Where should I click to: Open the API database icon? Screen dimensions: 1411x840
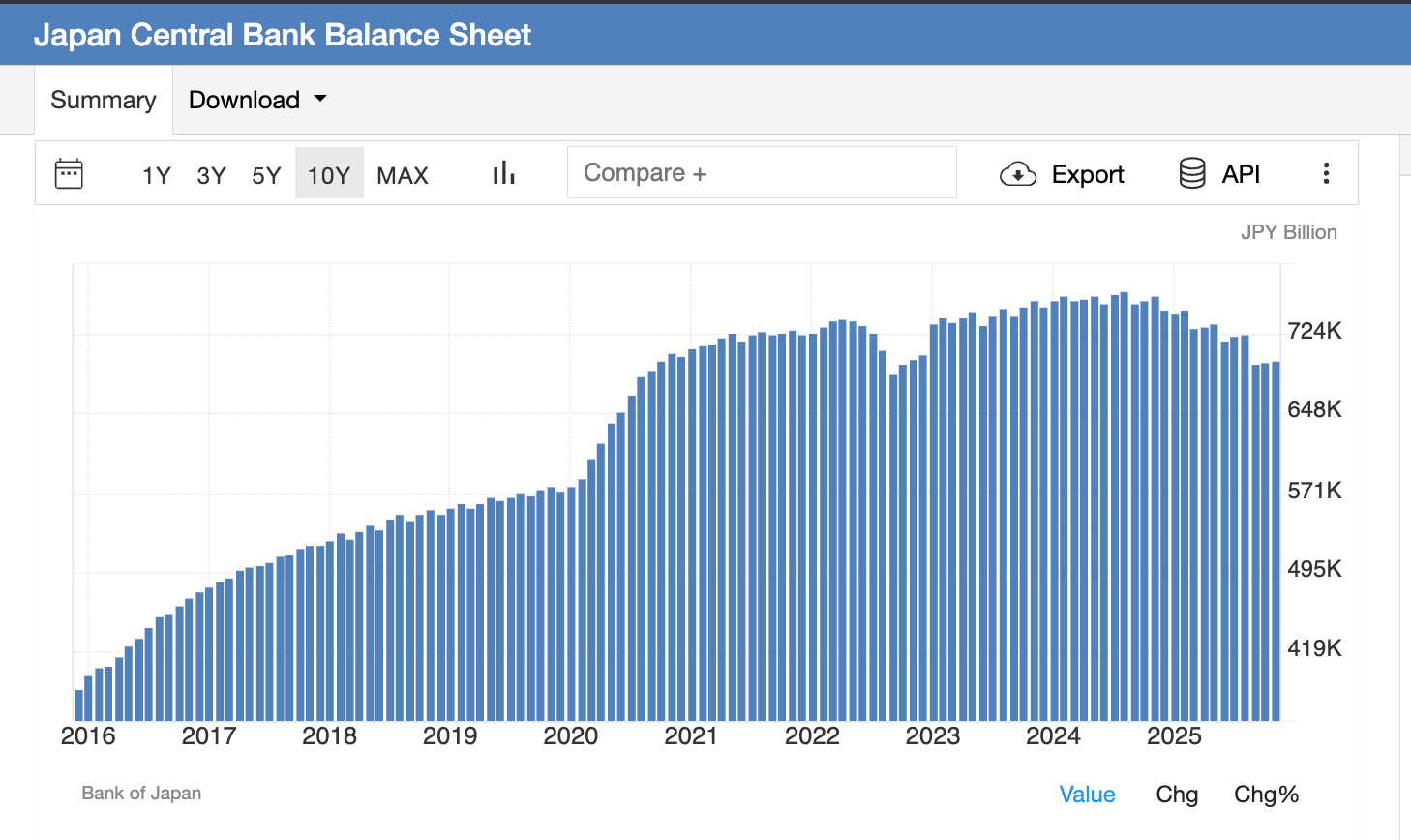coord(1190,173)
